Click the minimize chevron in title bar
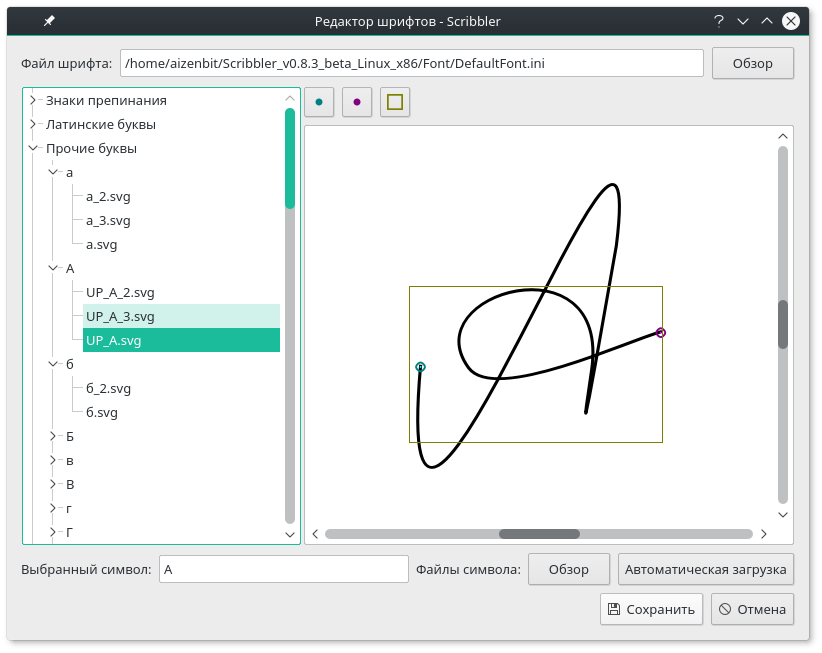This screenshot has width=822, height=653. coord(743,21)
